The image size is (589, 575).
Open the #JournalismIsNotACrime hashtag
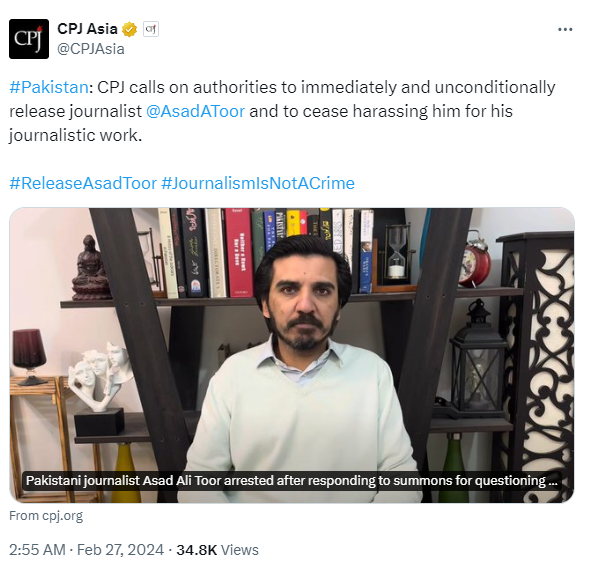(258, 183)
